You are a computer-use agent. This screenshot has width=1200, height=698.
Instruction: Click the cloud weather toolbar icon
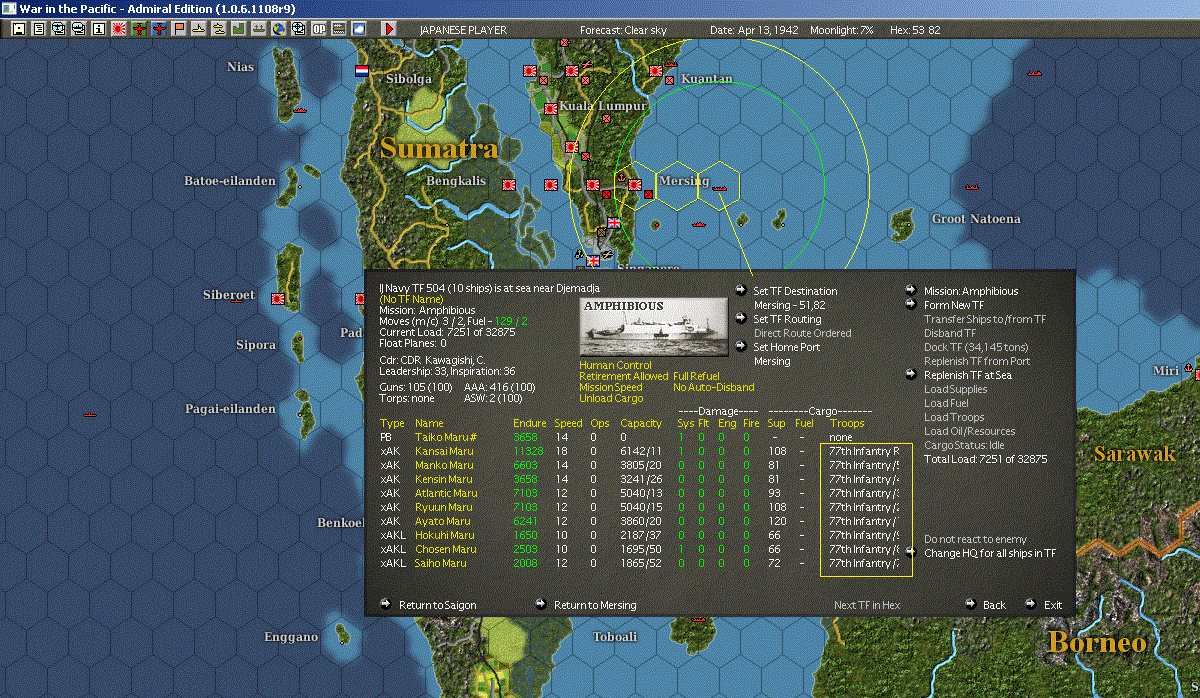click(x=358, y=29)
